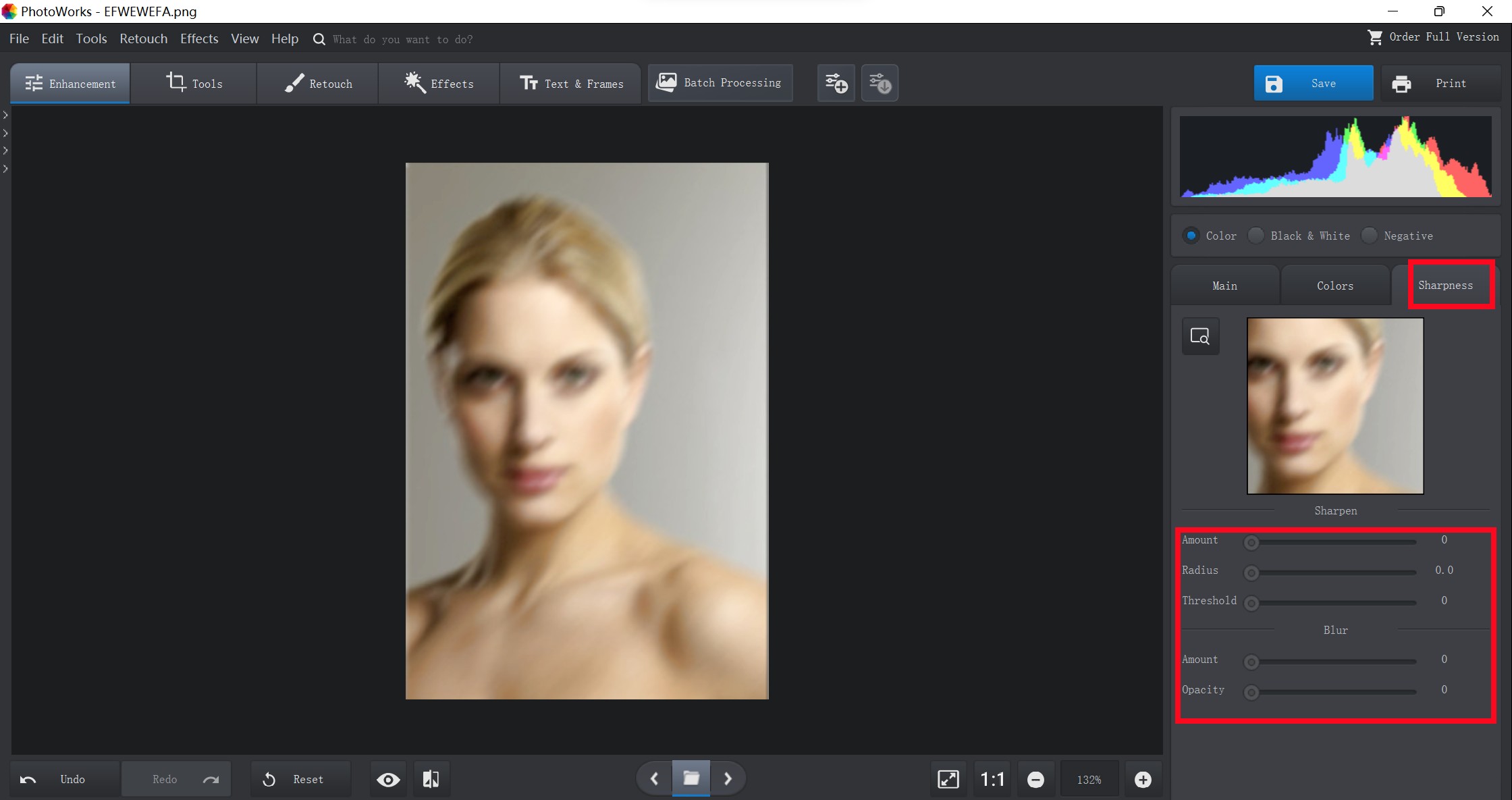Viewport: 1512px width, 800px height.
Task: Expand the first left sidebar chevron
Action: [5, 115]
